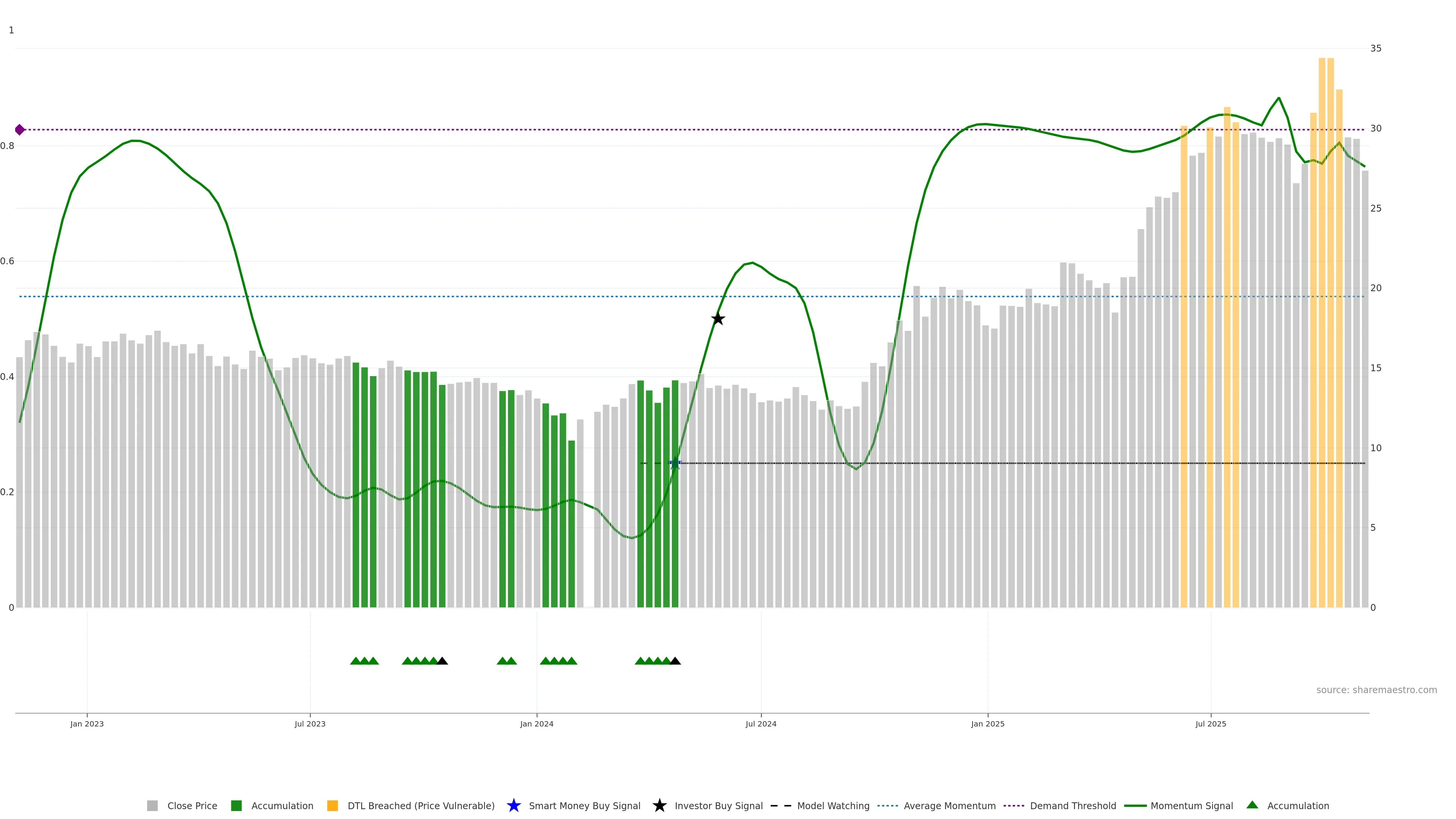Click the Jul 2024 x-axis label
The height and width of the screenshot is (819, 1456).
point(761,724)
